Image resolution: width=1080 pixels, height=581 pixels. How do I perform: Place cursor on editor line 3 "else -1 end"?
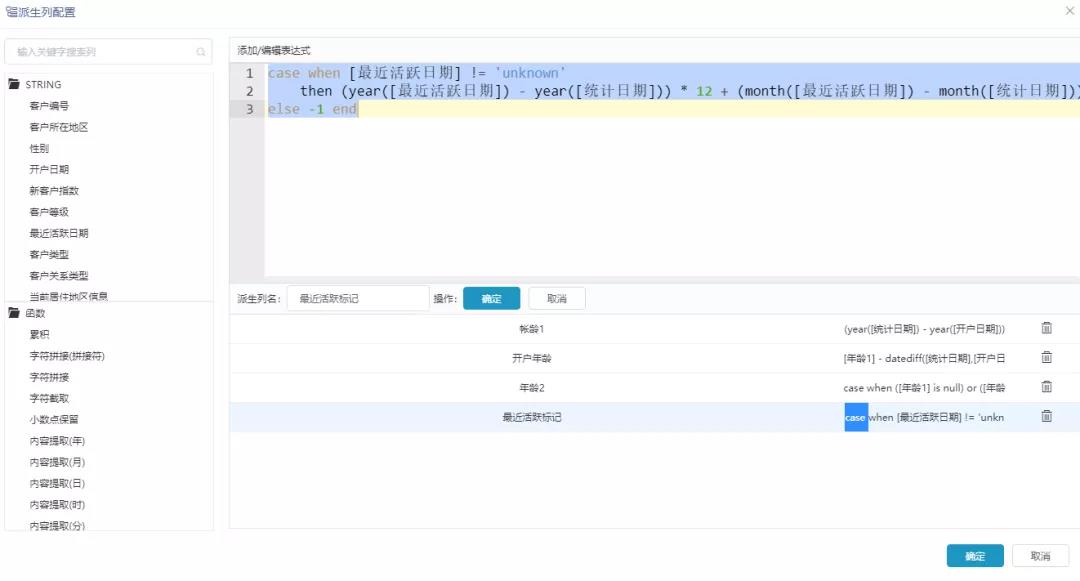point(312,109)
